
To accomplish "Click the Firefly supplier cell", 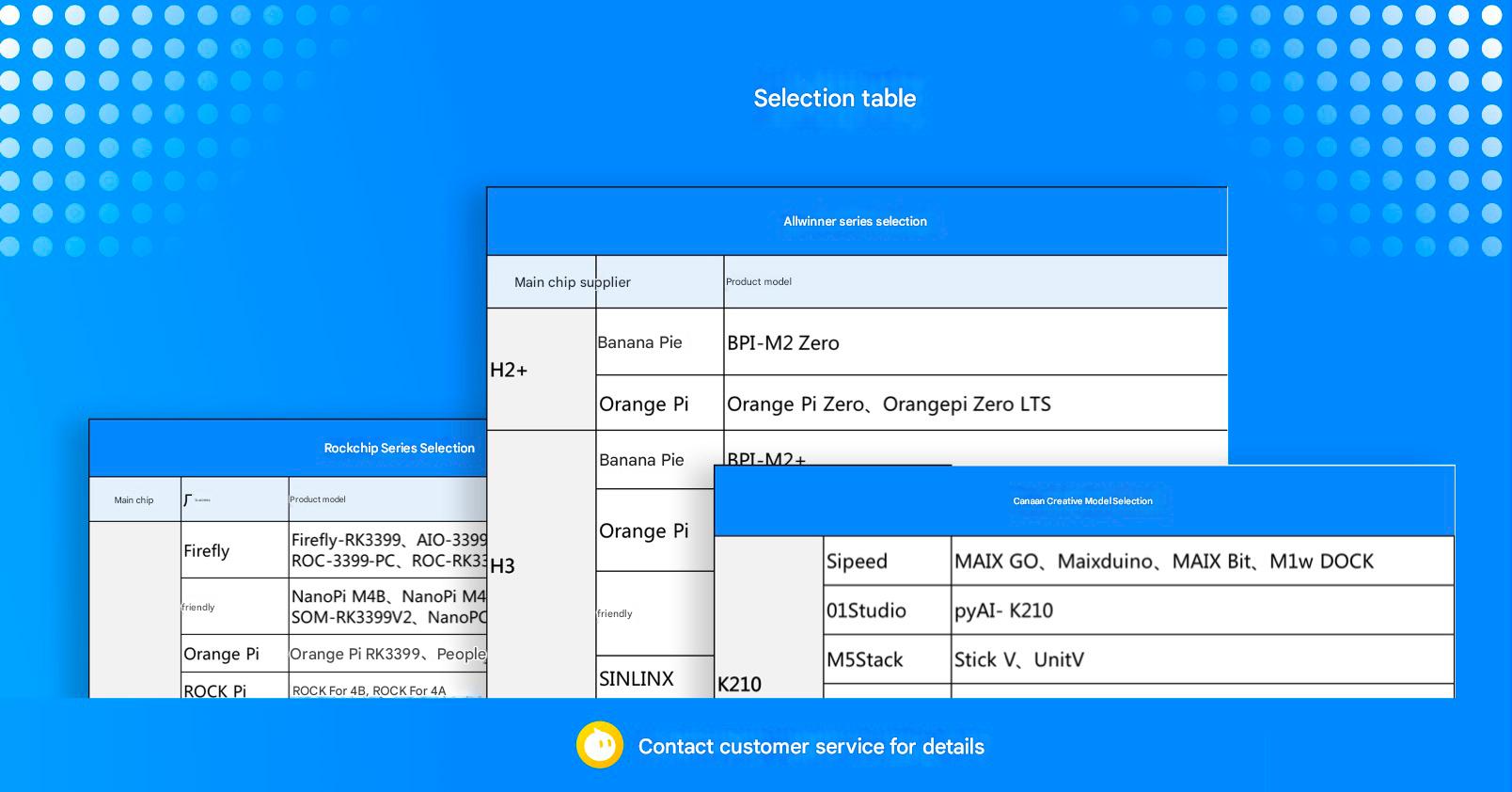I will click(x=233, y=551).
